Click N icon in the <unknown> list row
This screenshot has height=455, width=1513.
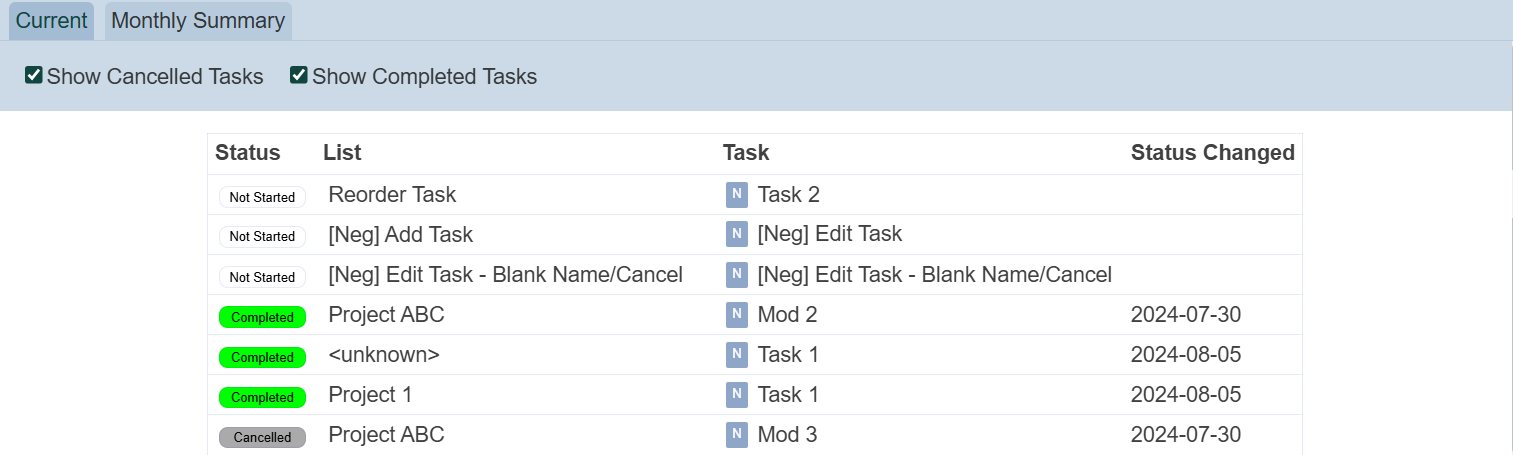tap(736, 355)
